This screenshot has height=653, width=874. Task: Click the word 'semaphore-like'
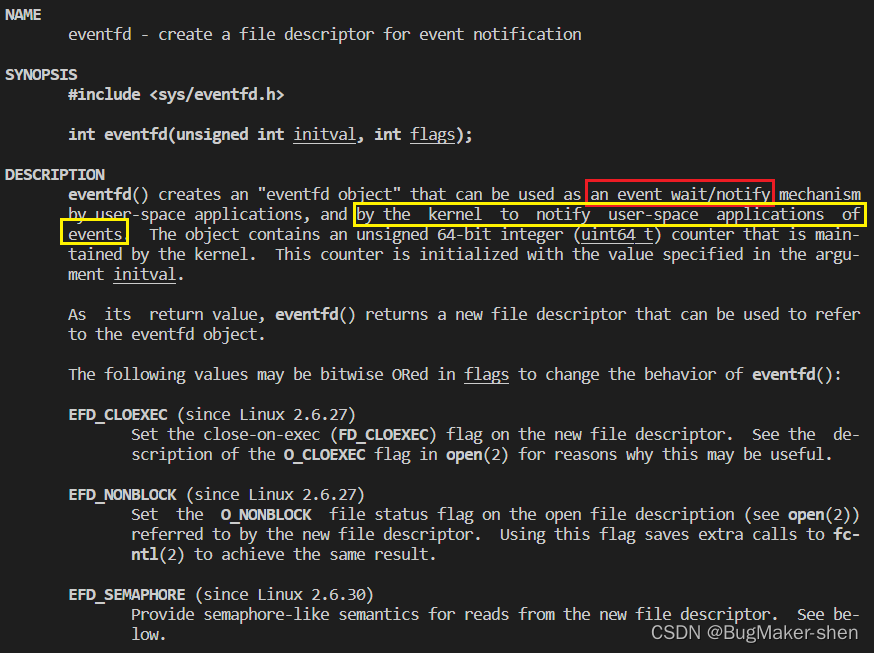click(x=266, y=615)
